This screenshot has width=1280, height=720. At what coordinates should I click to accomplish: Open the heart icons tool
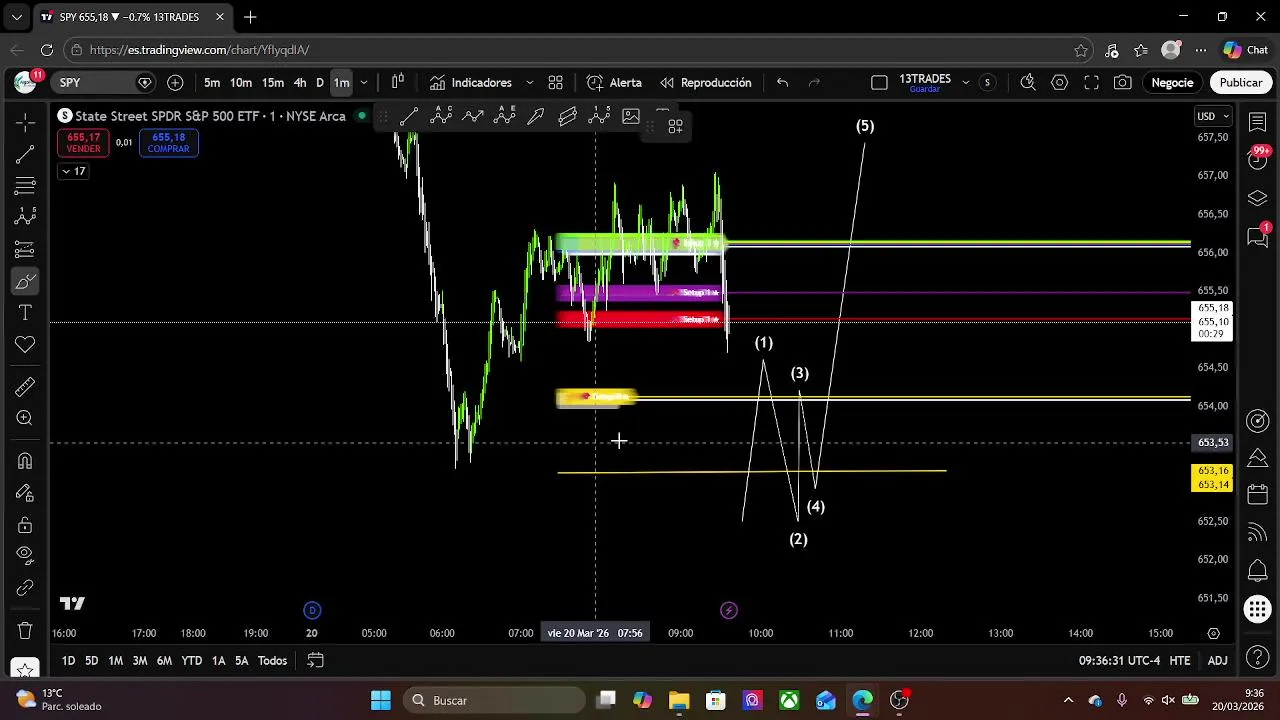[25, 345]
